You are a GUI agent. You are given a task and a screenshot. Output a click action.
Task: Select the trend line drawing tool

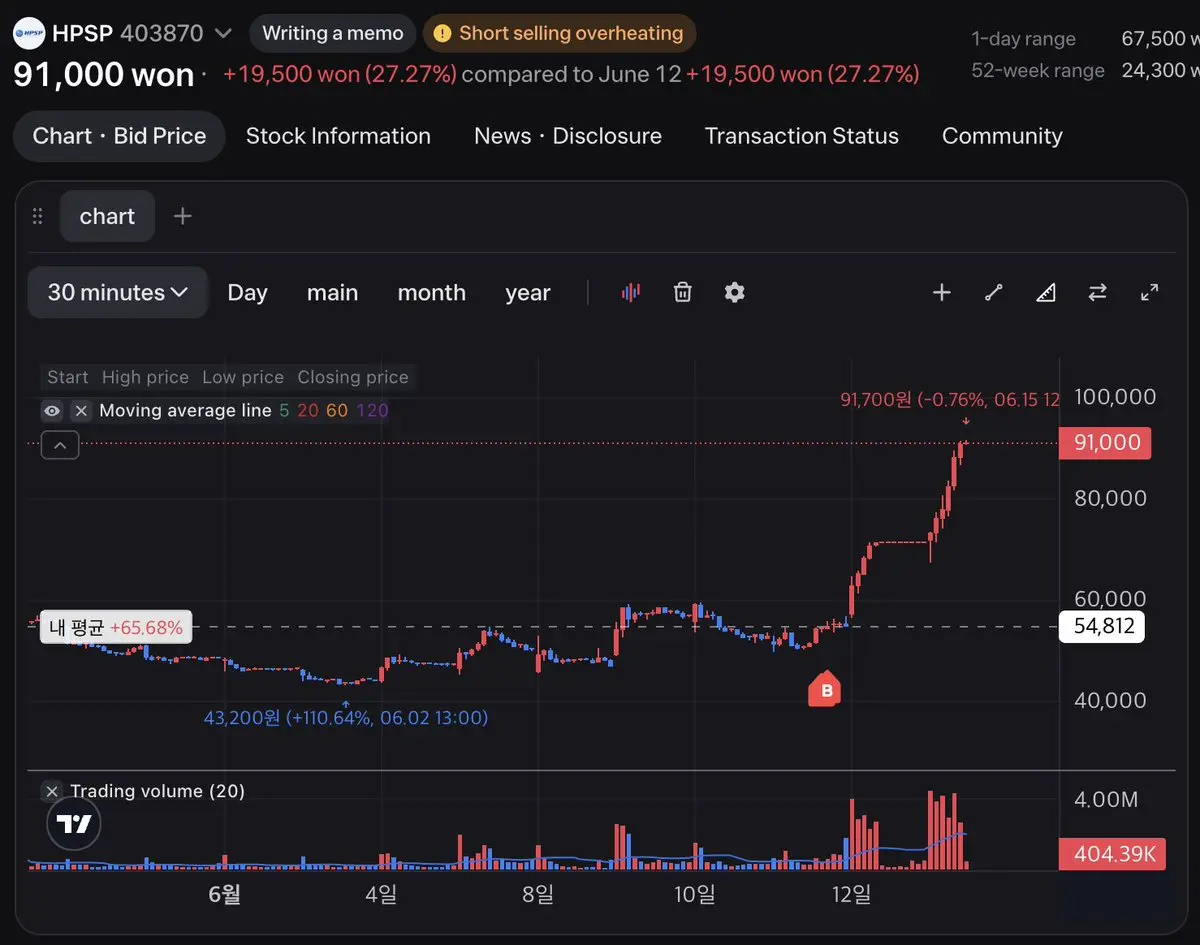click(993, 292)
